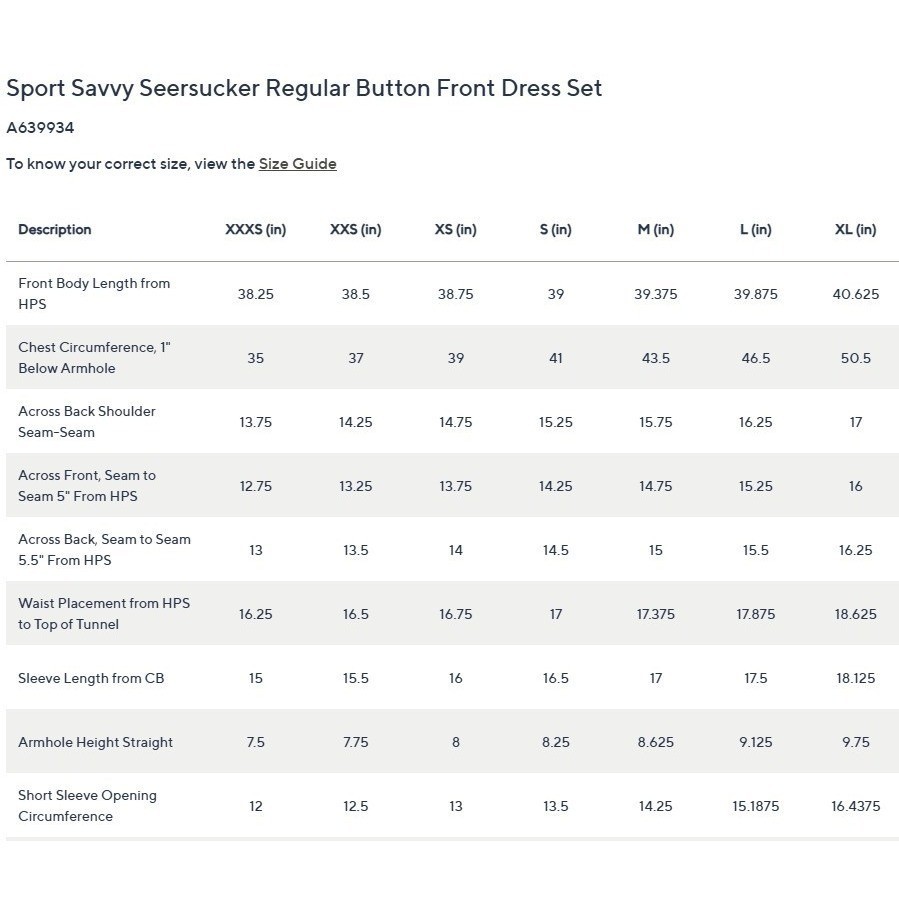Click the product code A639934
Viewport: 899px width, 899px height.
40,127
